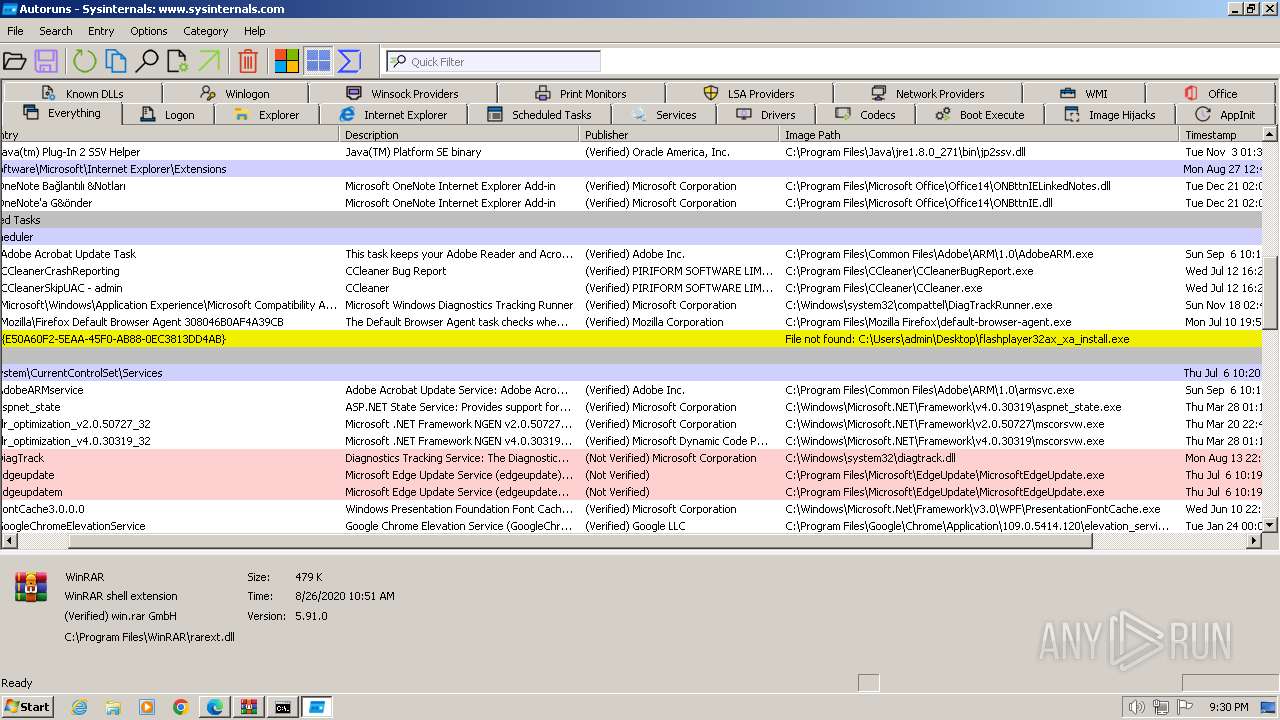The height and width of the screenshot is (720, 1280).
Task: Click the WinRAR icon in details pane
Action: pos(31,587)
